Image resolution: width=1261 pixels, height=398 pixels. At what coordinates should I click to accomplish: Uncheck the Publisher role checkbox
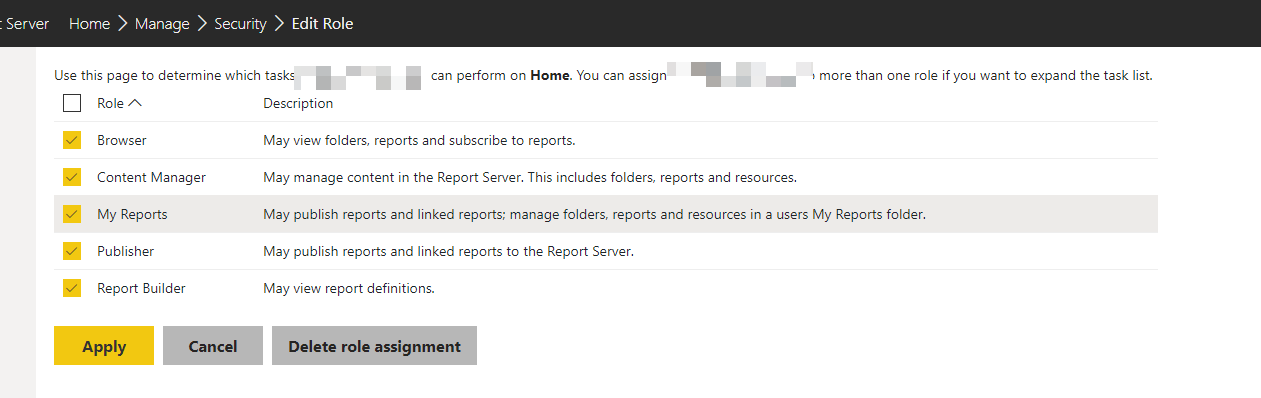pyautogui.click(x=72, y=251)
